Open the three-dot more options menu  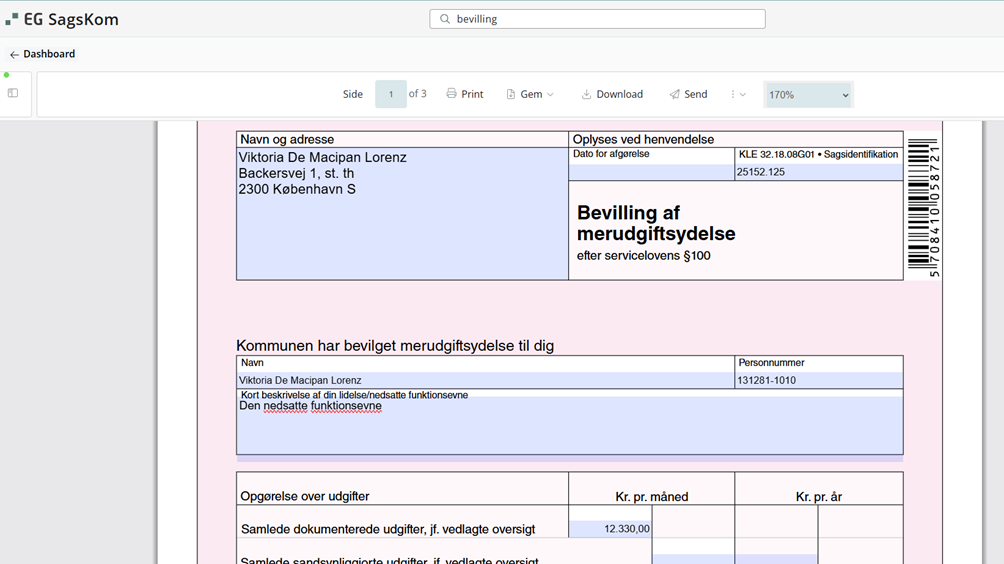tap(733, 94)
